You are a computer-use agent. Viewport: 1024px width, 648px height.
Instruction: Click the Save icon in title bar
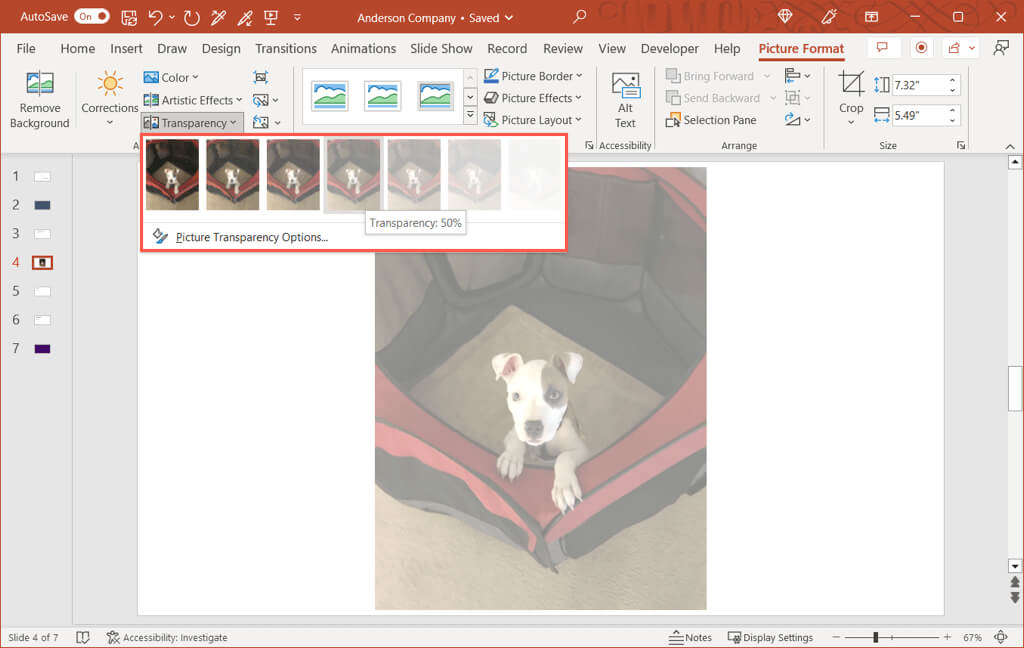[129, 17]
